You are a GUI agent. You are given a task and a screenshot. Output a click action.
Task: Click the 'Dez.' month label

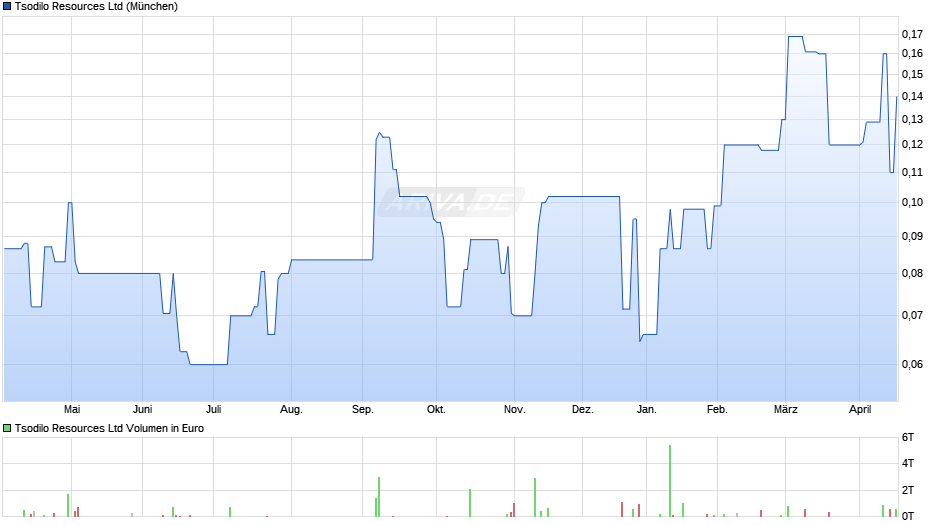pos(583,409)
